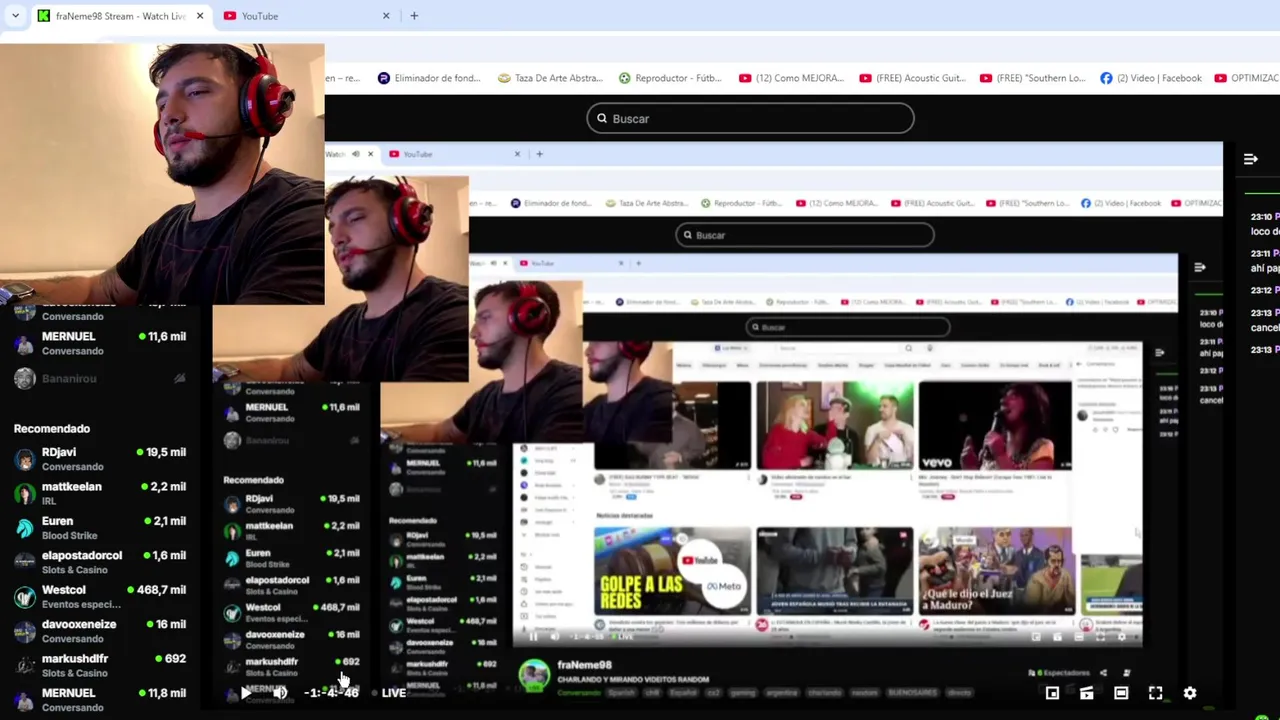Open RDjavi recommended channel
This screenshot has width=1280, height=720.
100,459
